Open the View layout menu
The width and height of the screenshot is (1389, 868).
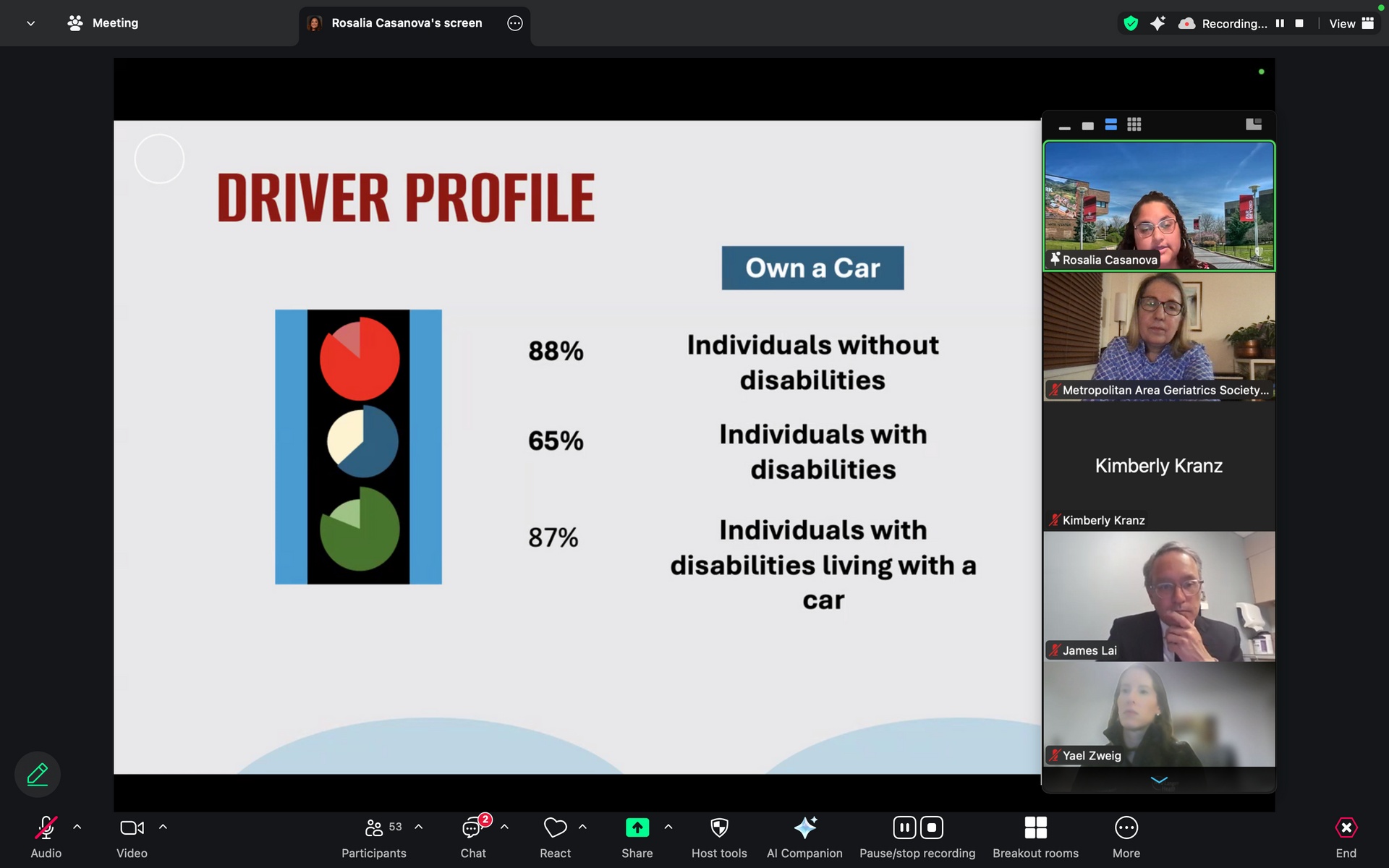1351,23
